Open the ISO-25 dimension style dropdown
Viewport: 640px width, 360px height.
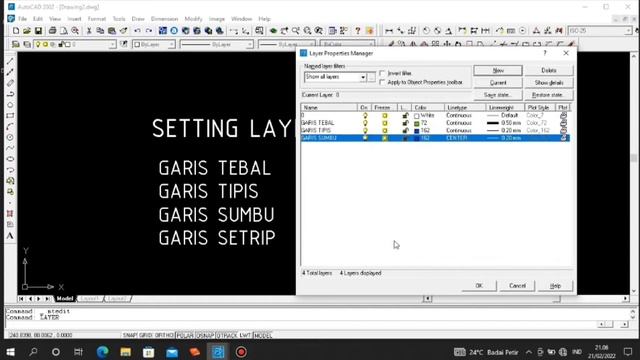[x=628, y=31]
